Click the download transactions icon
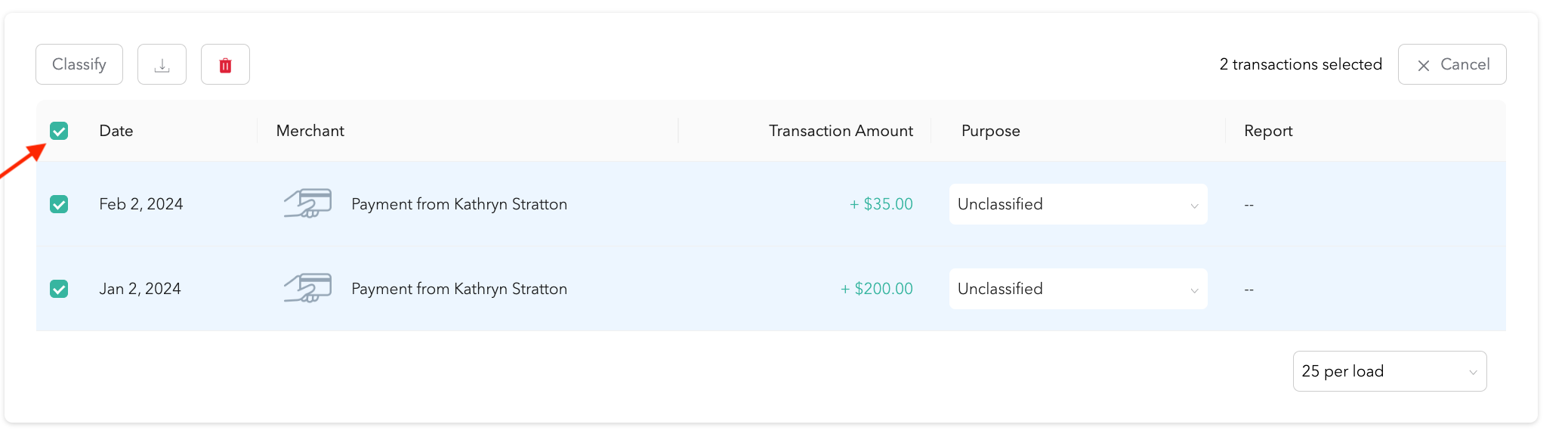The image size is (1568, 440). [x=162, y=65]
